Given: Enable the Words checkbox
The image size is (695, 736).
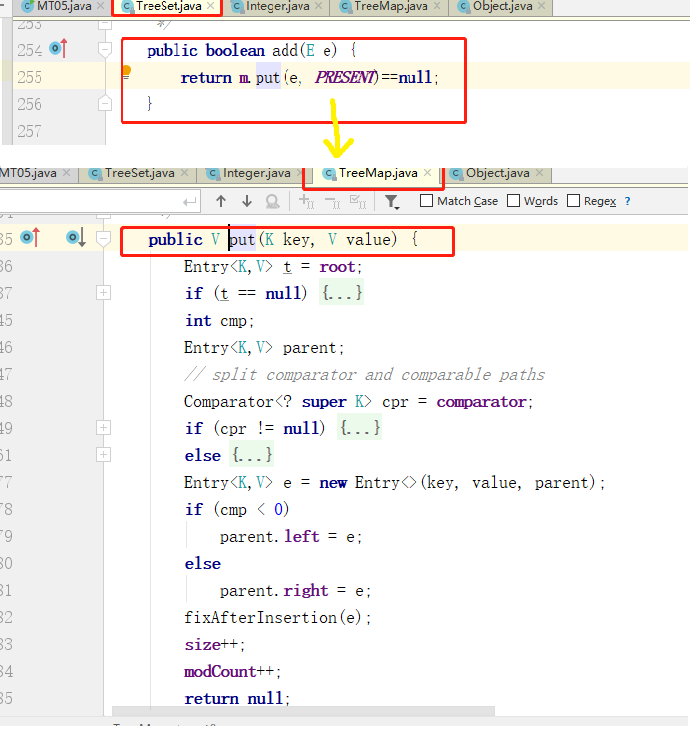Looking at the screenshot, I should 514,201.
